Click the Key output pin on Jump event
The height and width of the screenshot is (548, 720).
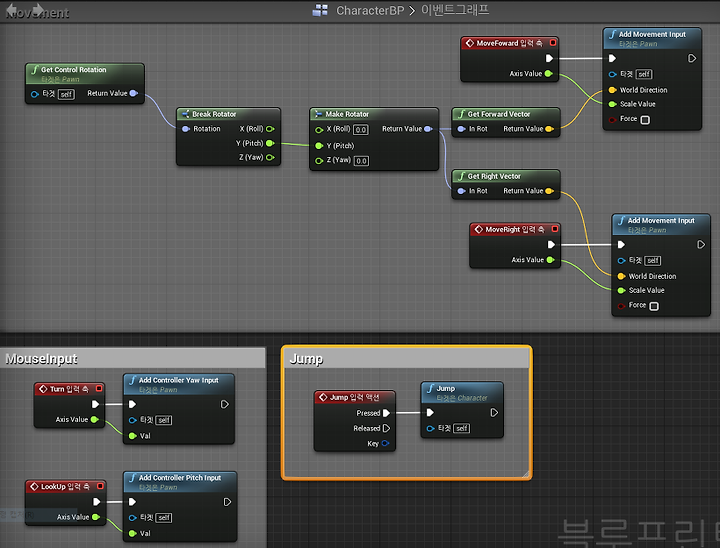385,443
